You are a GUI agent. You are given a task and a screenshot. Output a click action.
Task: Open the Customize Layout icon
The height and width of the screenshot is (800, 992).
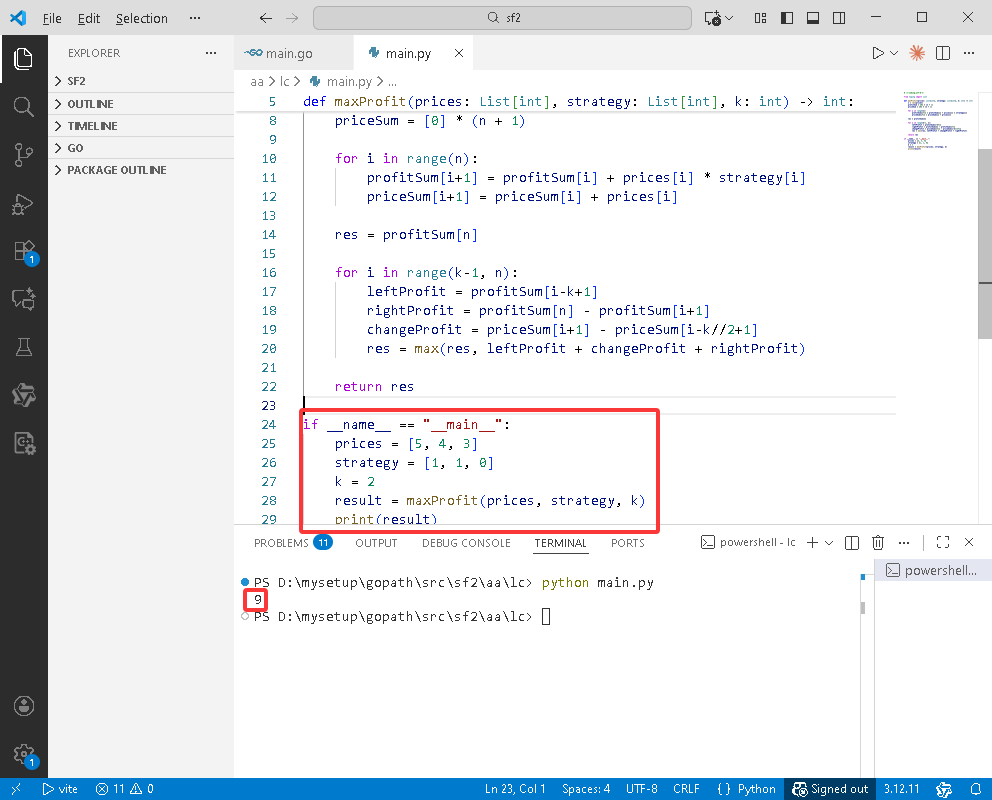(x=760, y=18)
